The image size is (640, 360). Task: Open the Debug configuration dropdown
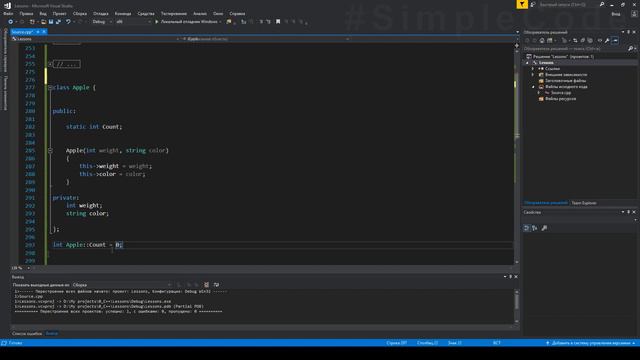tap(102, 22)
